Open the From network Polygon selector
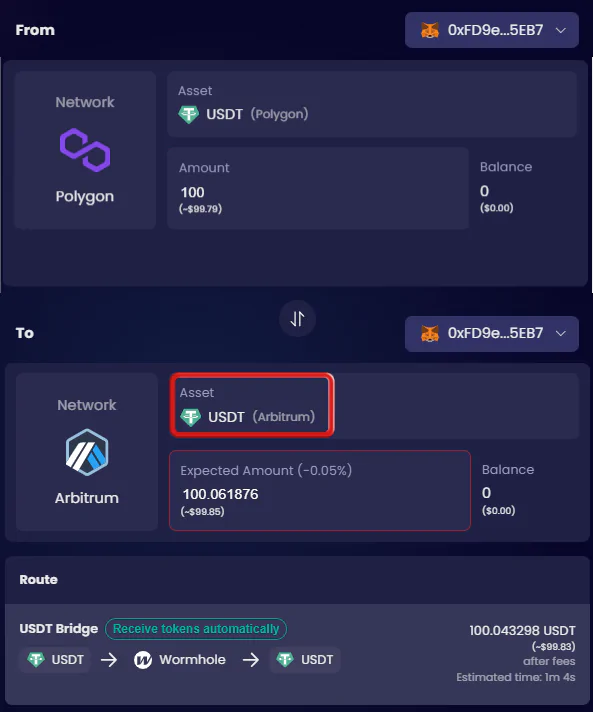Viewport: 593px width, 712px height. [x=85, y=150]
